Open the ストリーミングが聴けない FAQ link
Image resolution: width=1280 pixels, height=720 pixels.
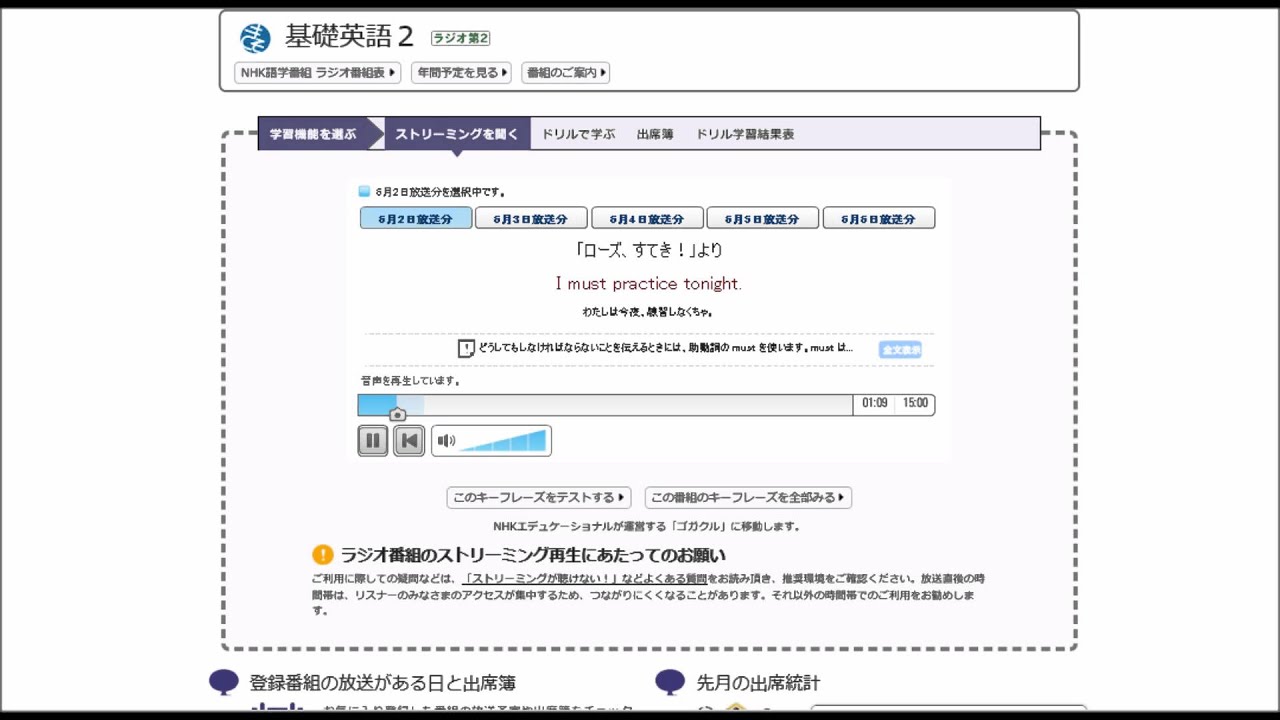click(585, 578)
